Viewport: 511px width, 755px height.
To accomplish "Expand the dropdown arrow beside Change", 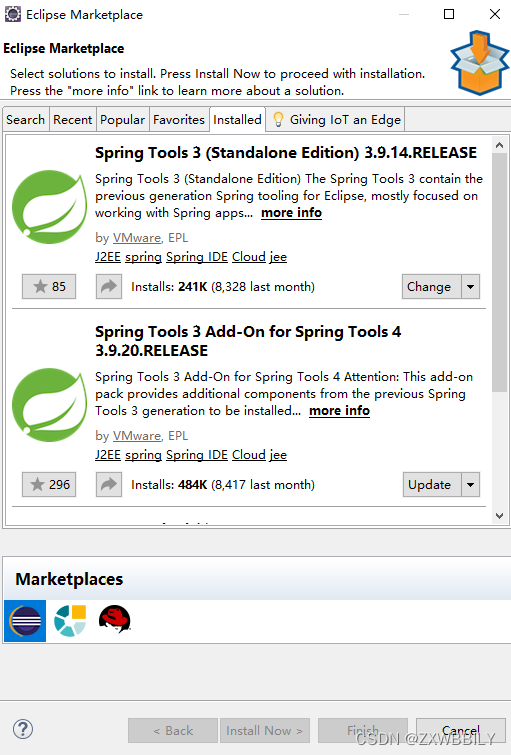I will [x=471, y=286].
